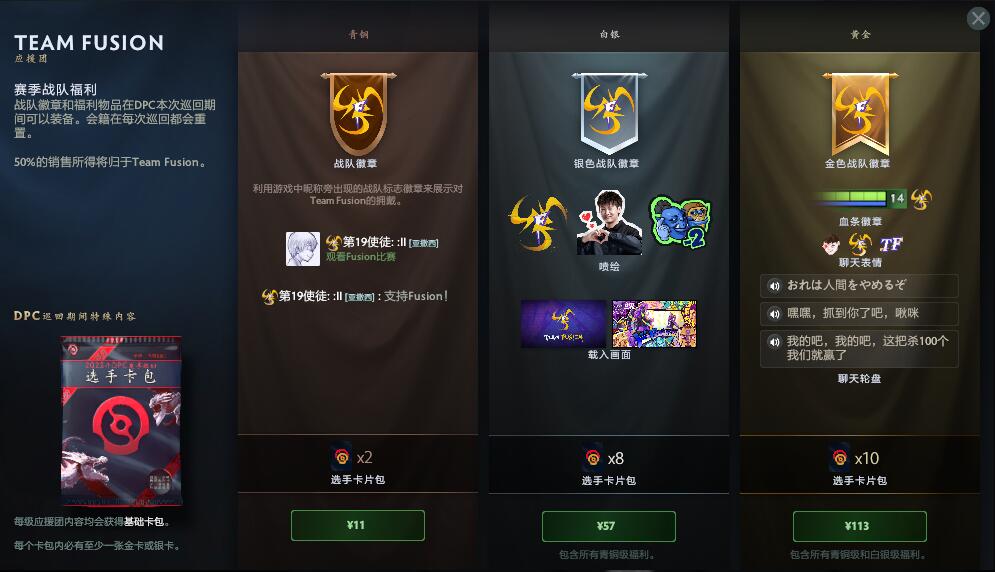
Task: Play the 我的吧，我的吧 chat wheel line
Action: click(859, 348)
